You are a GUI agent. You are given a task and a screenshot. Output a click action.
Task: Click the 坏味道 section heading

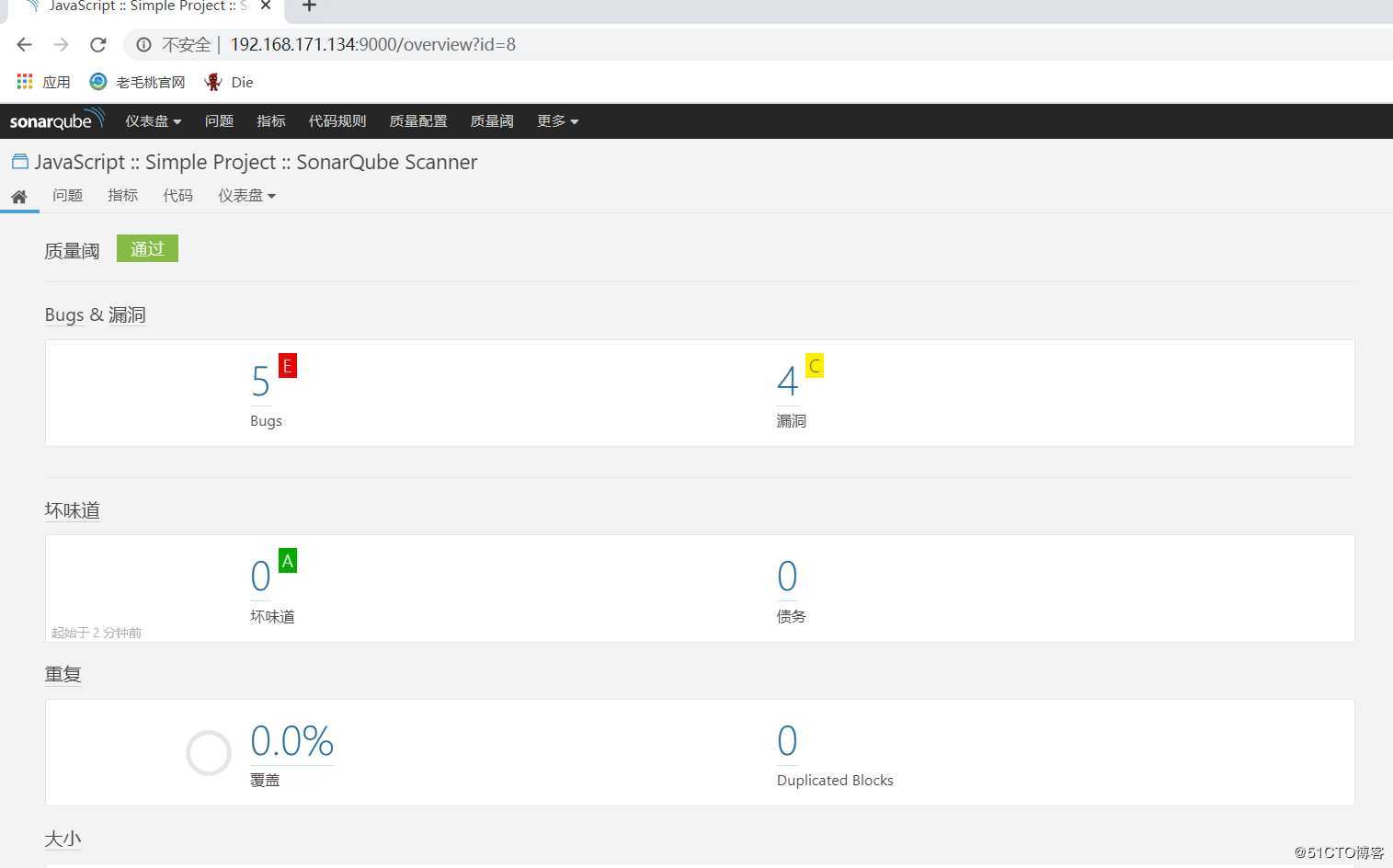click(x=73, y=510)
